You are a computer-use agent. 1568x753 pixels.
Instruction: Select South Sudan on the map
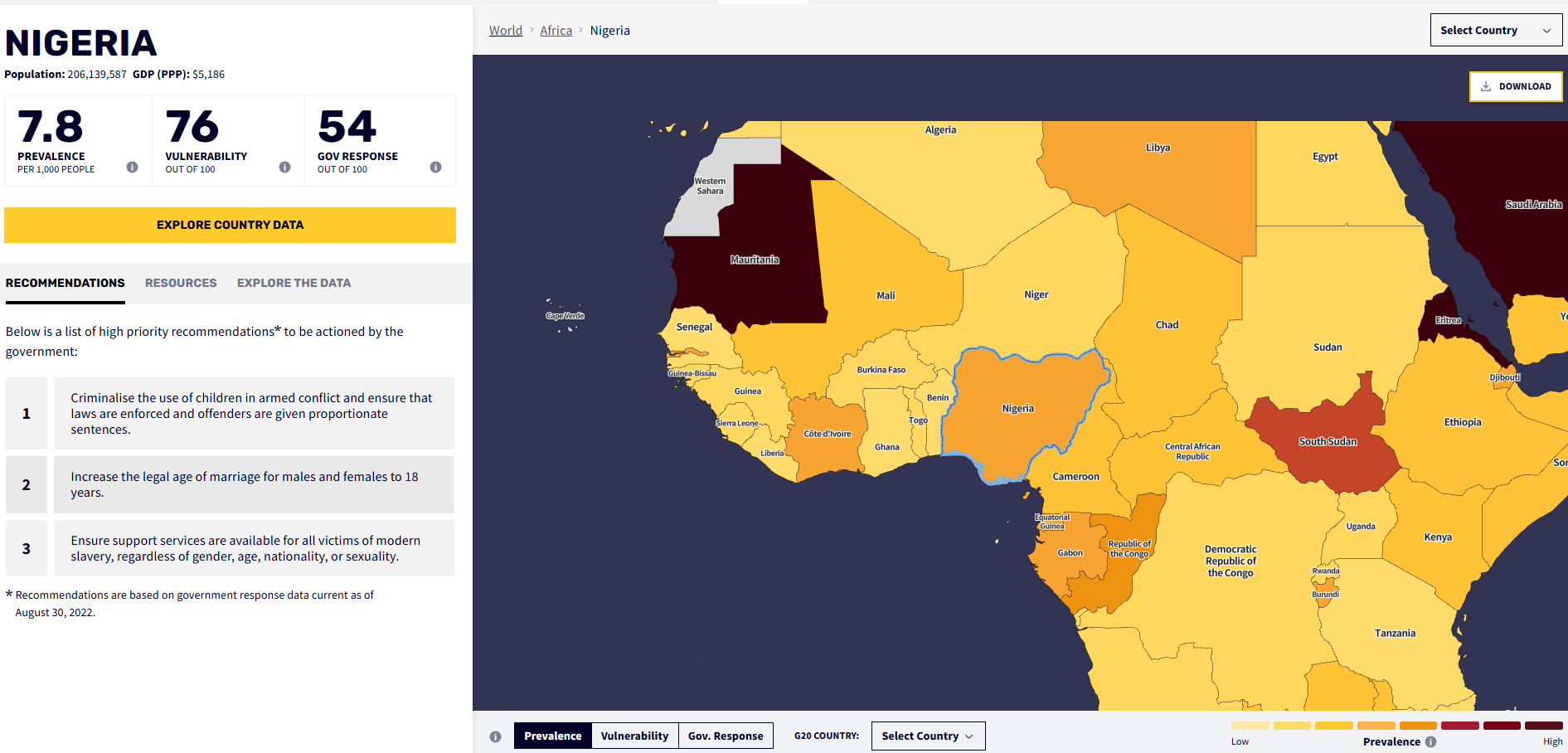coord(1328,441)
